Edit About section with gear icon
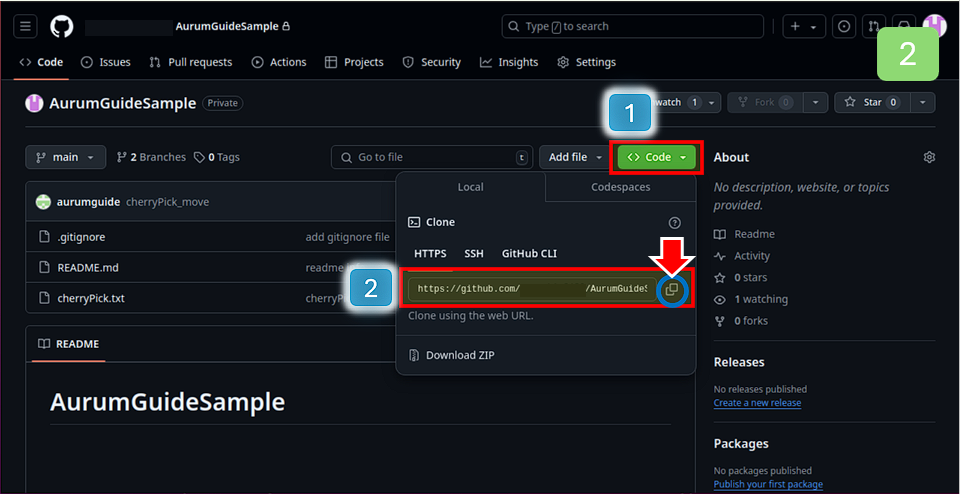Image resolution: width=960 pixels, height=494 pixels. pyautogui.click(x=929, y=157)
